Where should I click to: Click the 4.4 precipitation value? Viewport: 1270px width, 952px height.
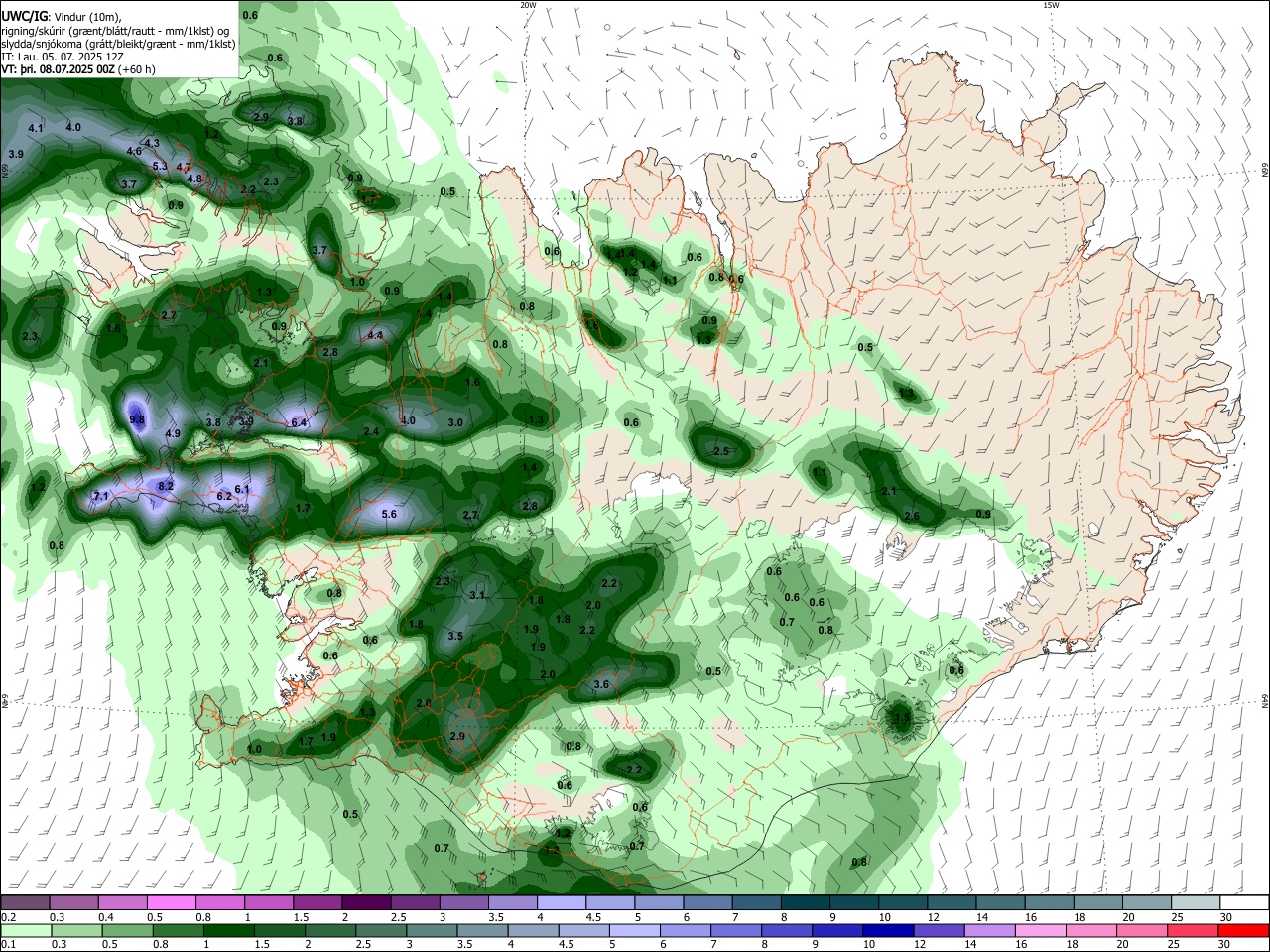click(375, 336)
